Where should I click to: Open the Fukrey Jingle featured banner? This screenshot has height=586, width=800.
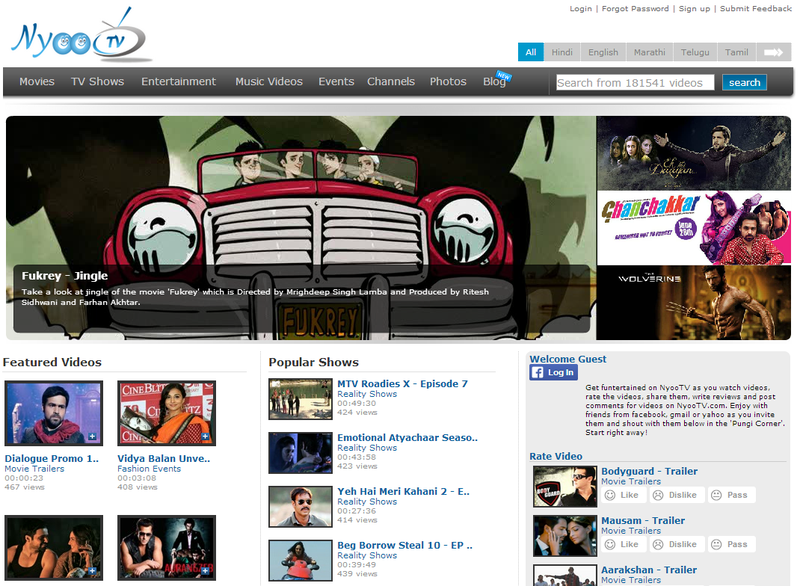(301, 228)
